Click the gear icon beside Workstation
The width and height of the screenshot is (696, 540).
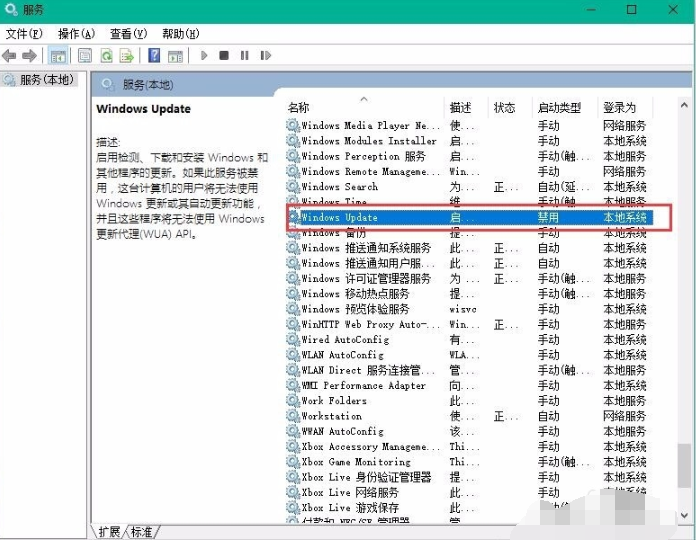[293, 416]
